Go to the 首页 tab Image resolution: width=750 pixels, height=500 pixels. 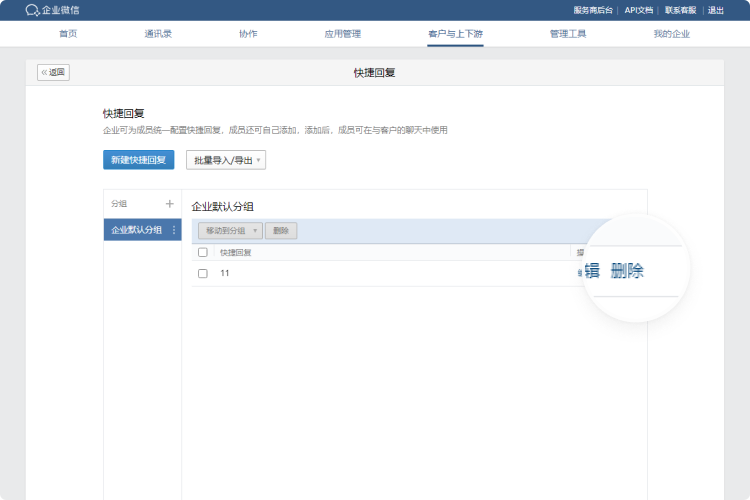pos(68,33)
